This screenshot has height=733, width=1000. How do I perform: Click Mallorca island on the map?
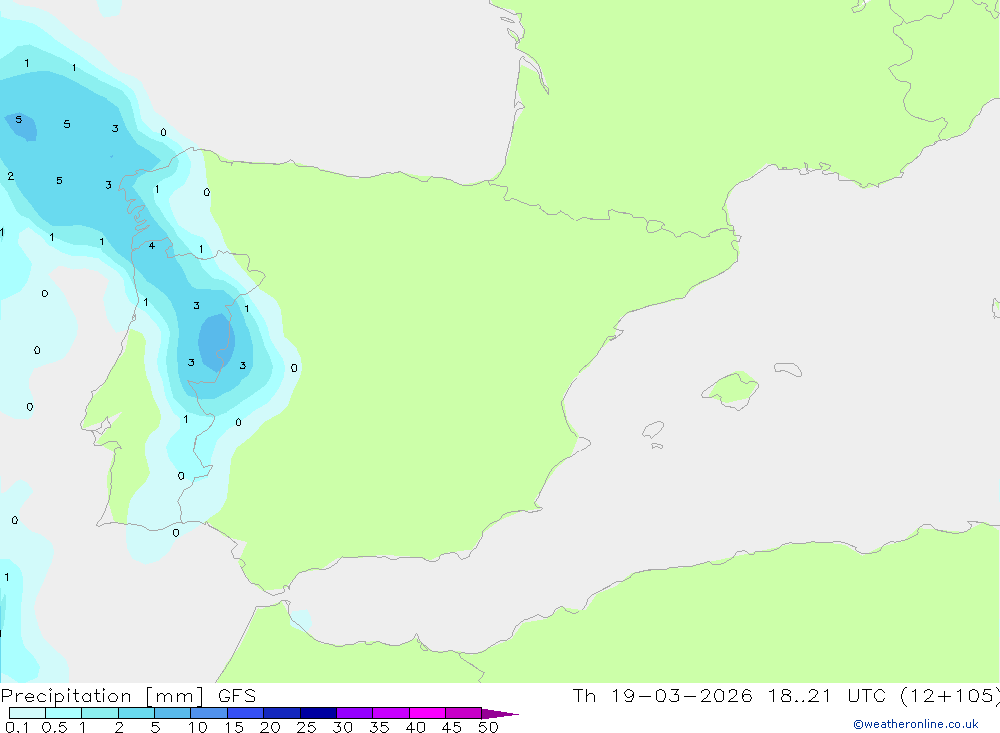point(731,389)
